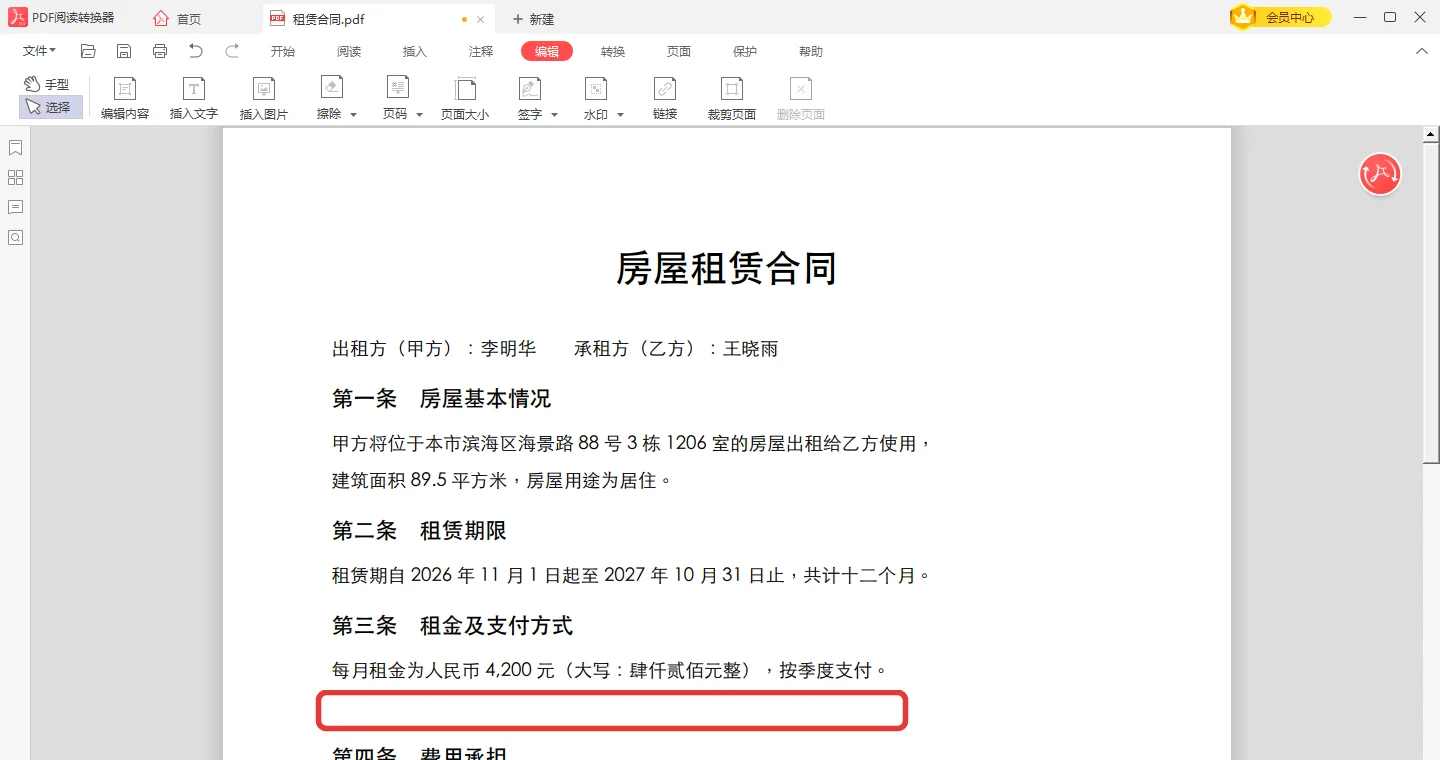The height and width of the screenshot is (760, 1440).
Task: Open the 保护 ribbon tab
Action: click(x=745, y=51)
